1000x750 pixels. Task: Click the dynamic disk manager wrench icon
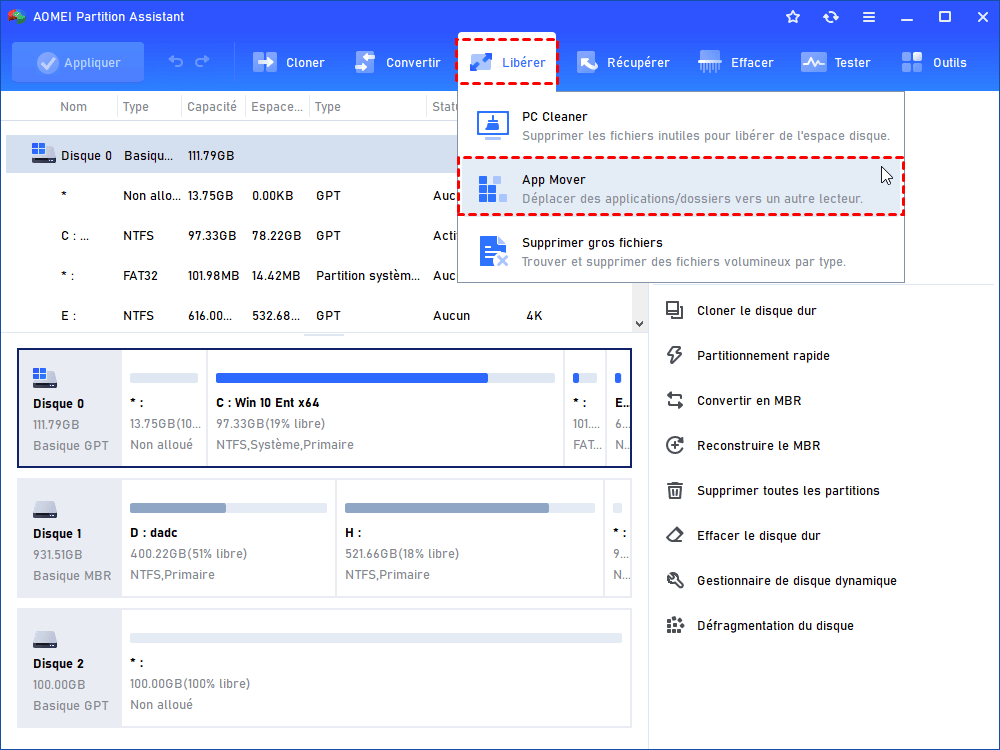(x=675, y=580)
